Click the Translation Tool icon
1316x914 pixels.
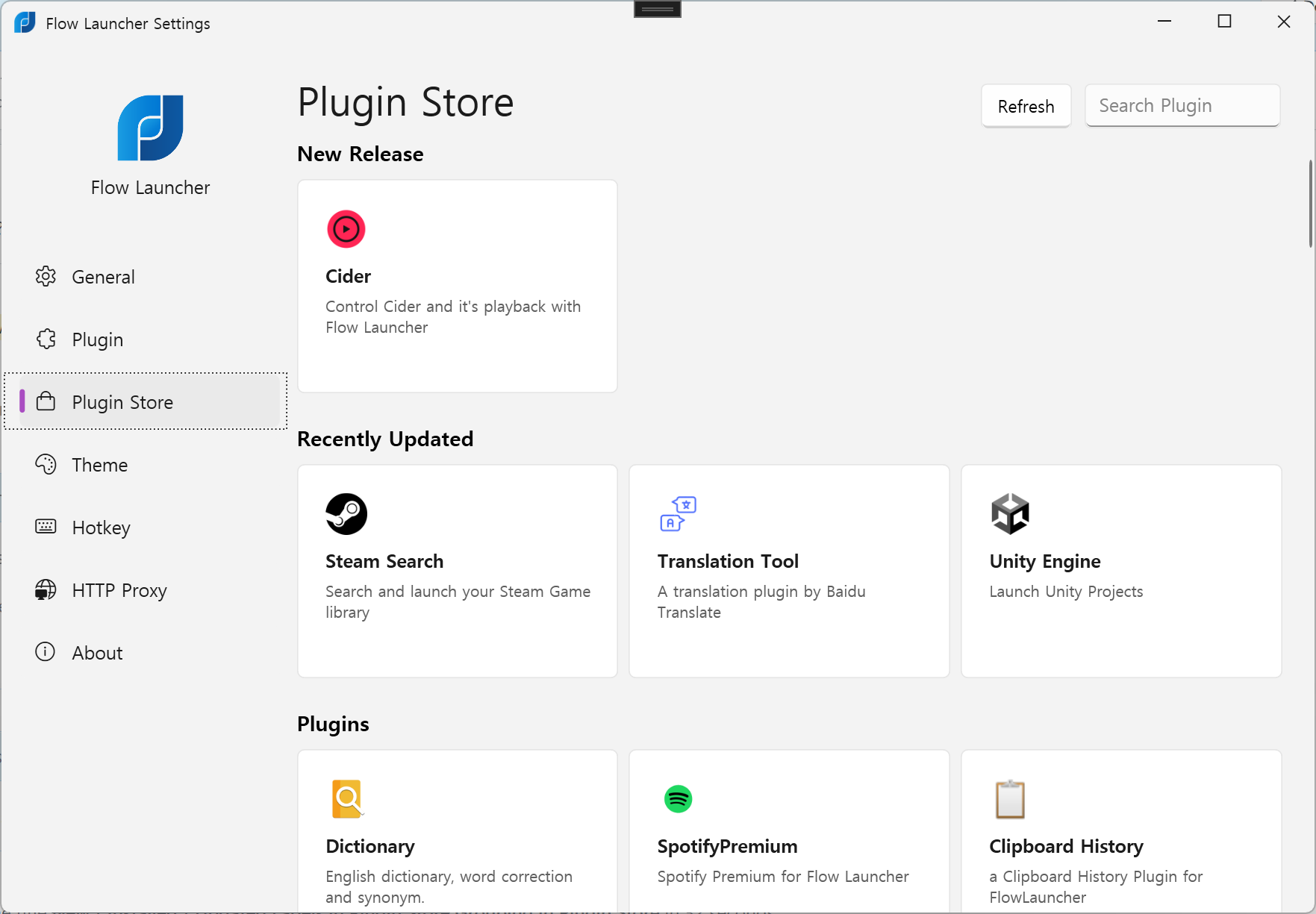click(x=678, y=514)
